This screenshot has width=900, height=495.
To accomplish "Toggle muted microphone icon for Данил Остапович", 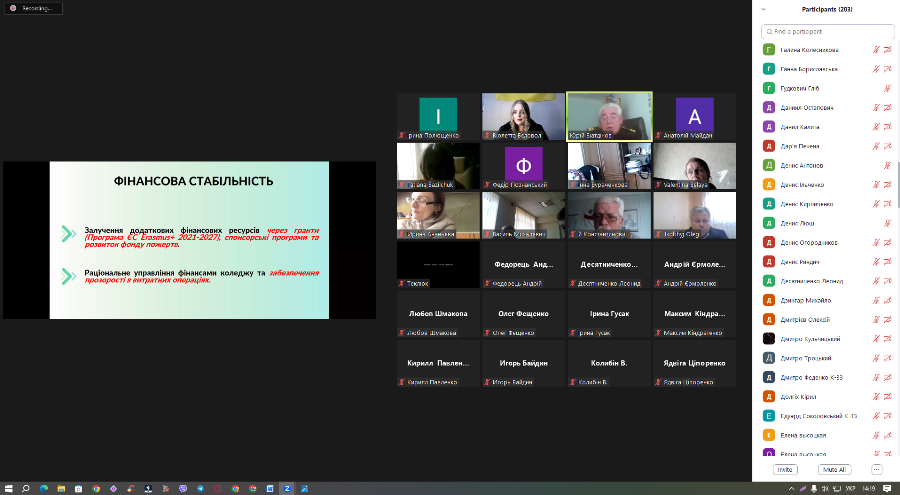I will click(x=875, y=107).
